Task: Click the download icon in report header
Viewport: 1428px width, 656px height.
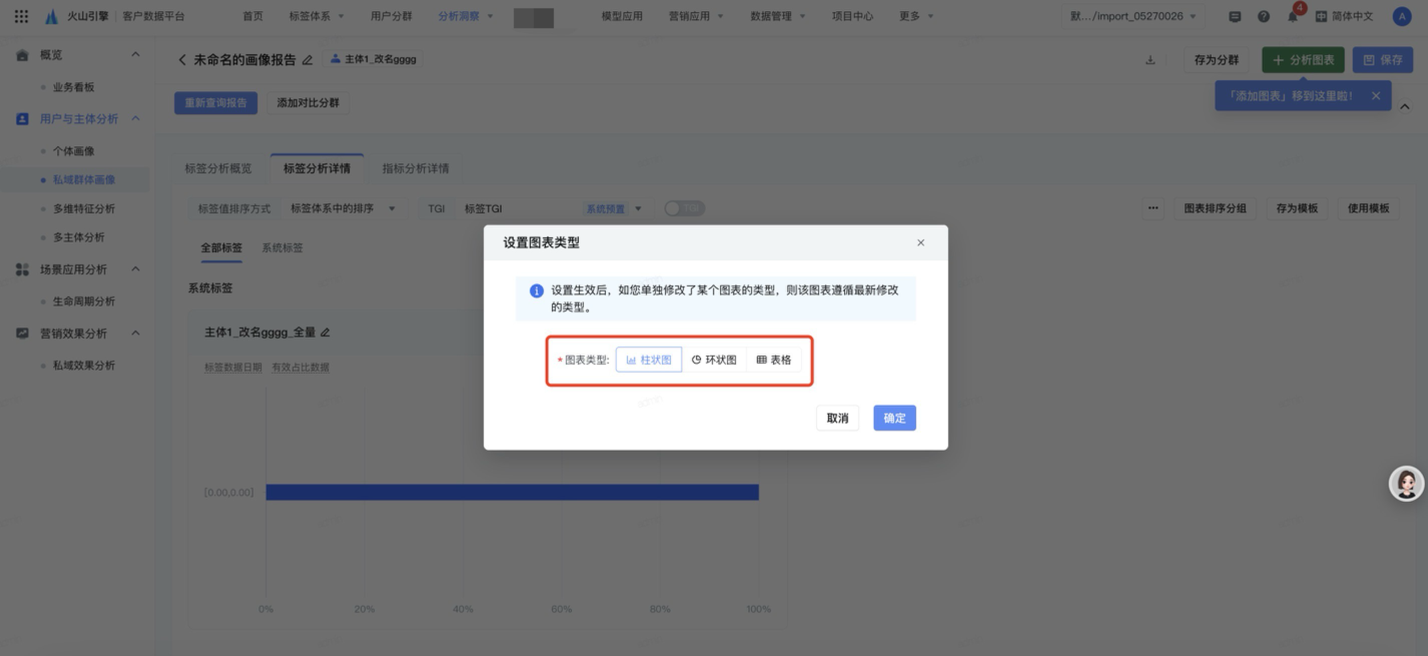Action: coord(1150,60)
